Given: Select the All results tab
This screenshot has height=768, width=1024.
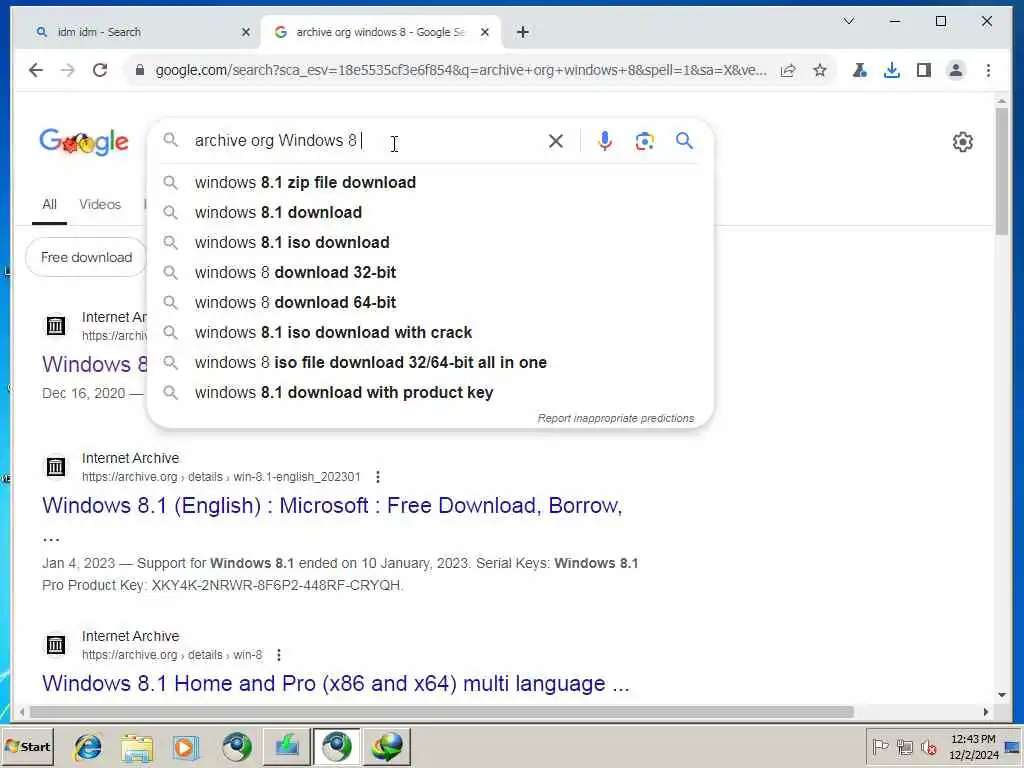Looking at the screenshot, I should tap(49, 204).
